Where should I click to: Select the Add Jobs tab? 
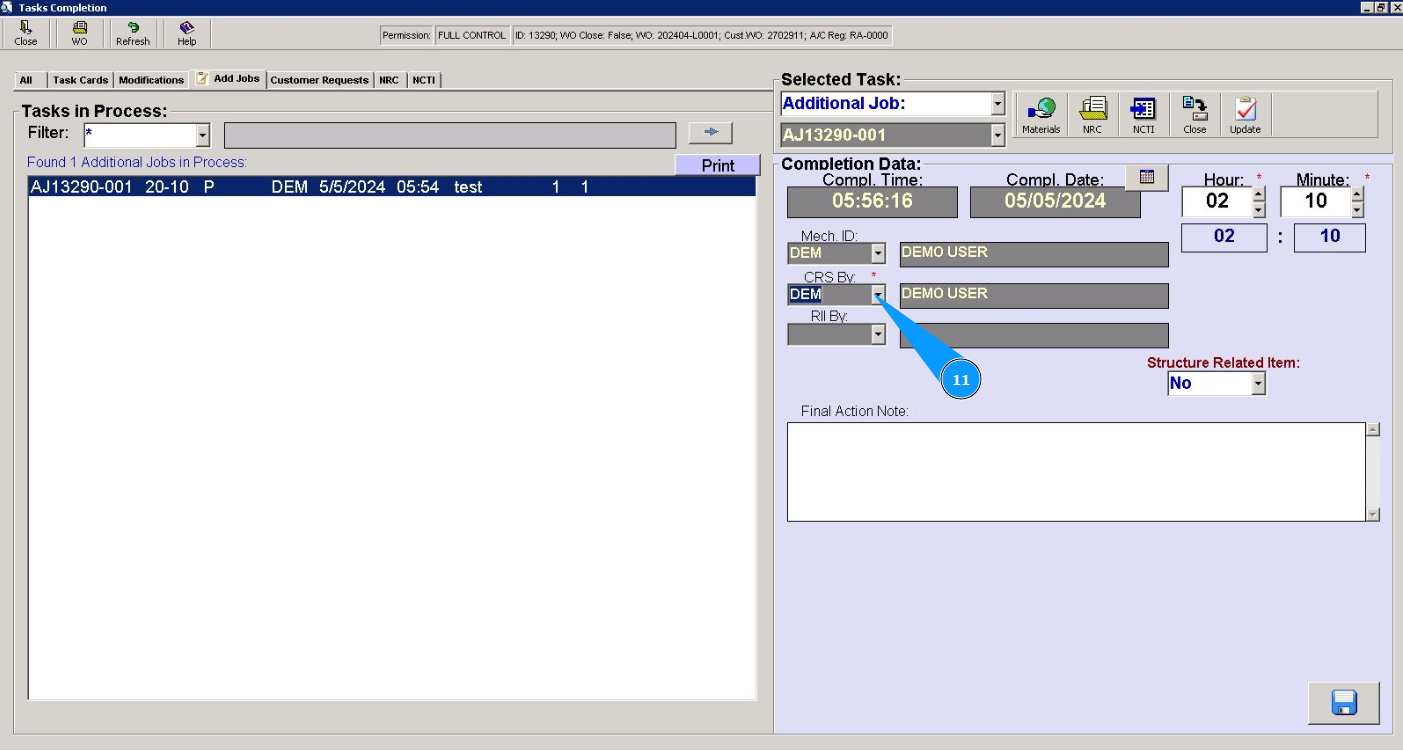(x=228, y=78)
